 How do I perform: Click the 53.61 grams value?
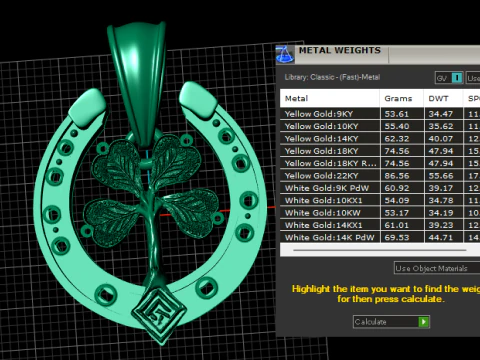click(x=396, y=114)
